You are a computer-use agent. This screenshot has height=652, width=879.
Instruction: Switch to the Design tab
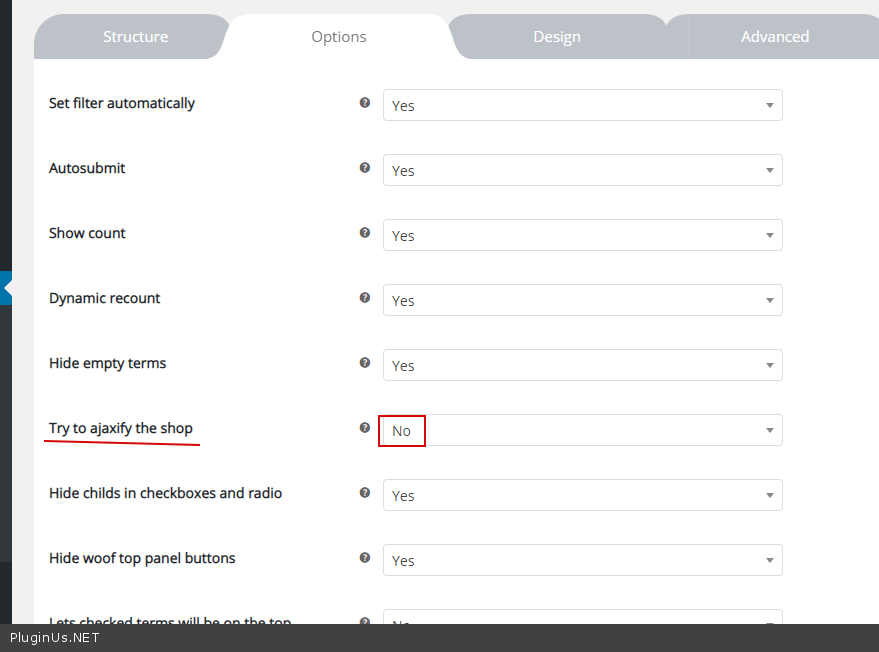(x=557, y=37)
